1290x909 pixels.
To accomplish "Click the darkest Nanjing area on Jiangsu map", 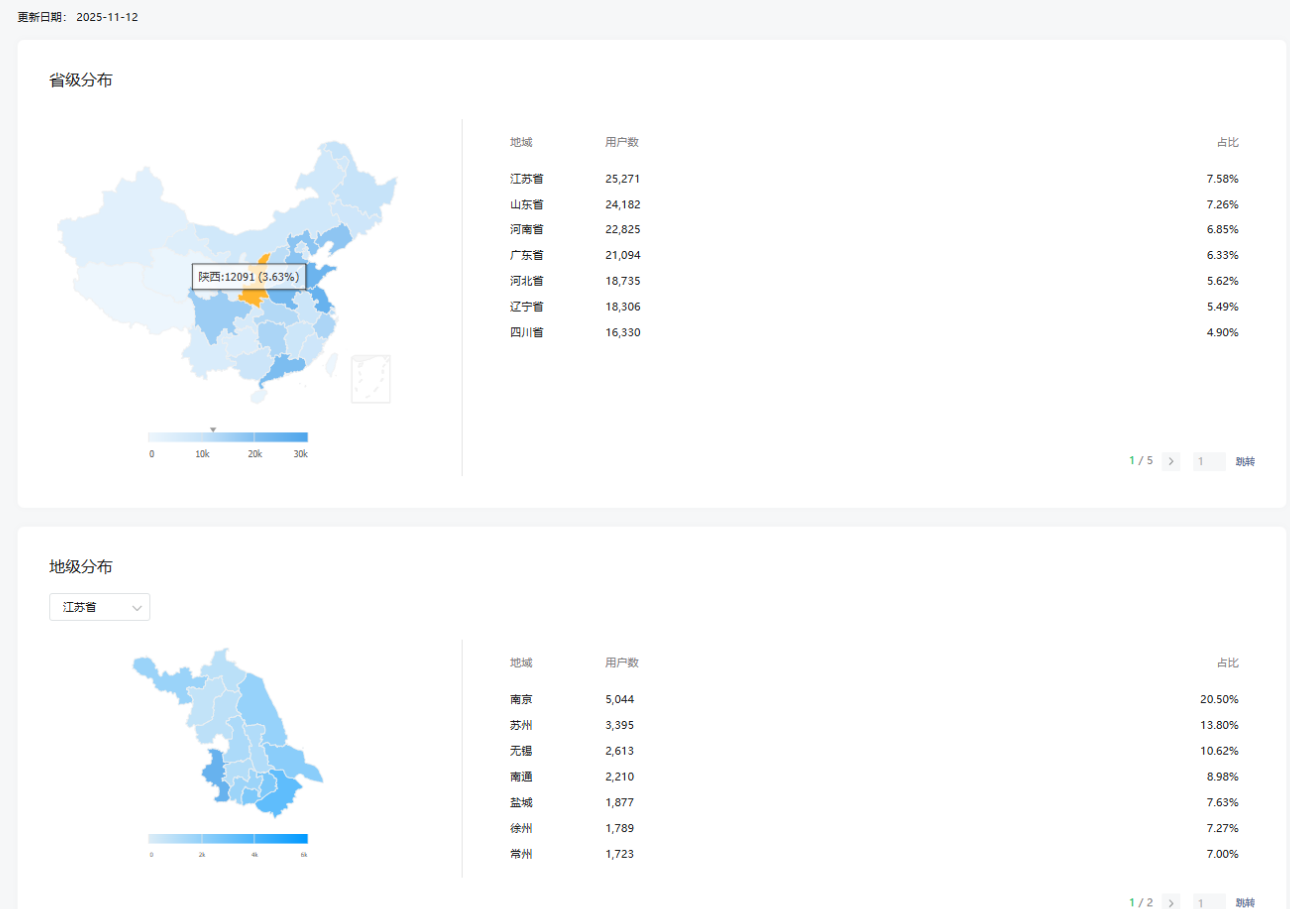I will (x=213, y=773).
